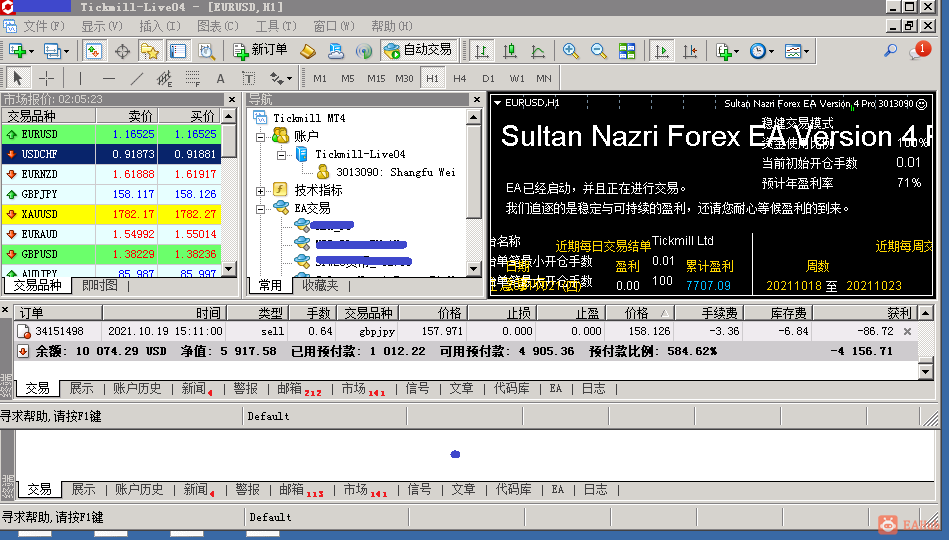Viewport: 949px width, 540px height.
Task: Select the trendline drawing tool
Action: 137,78
